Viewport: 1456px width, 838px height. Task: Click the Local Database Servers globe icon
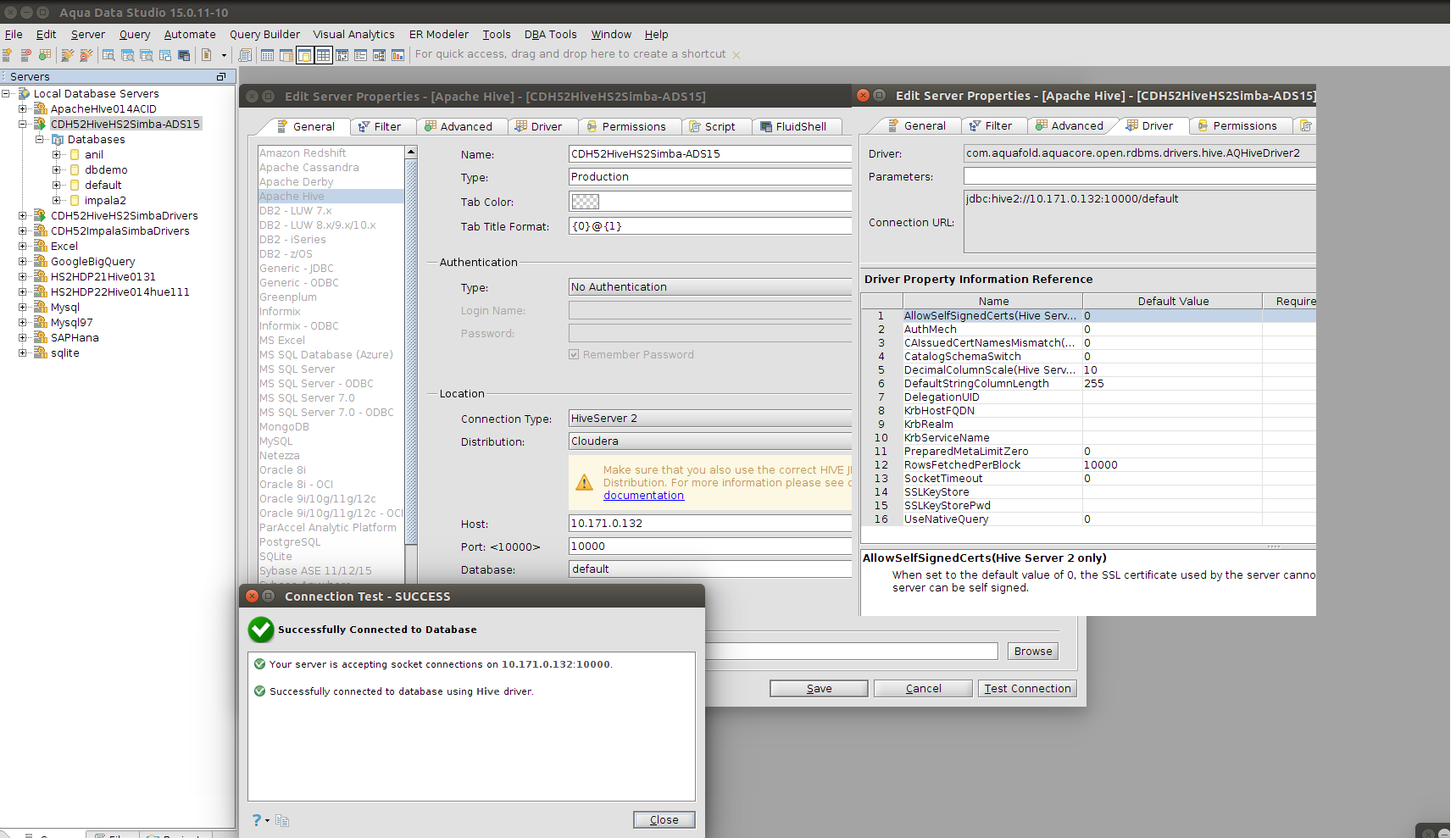point(25,93)
